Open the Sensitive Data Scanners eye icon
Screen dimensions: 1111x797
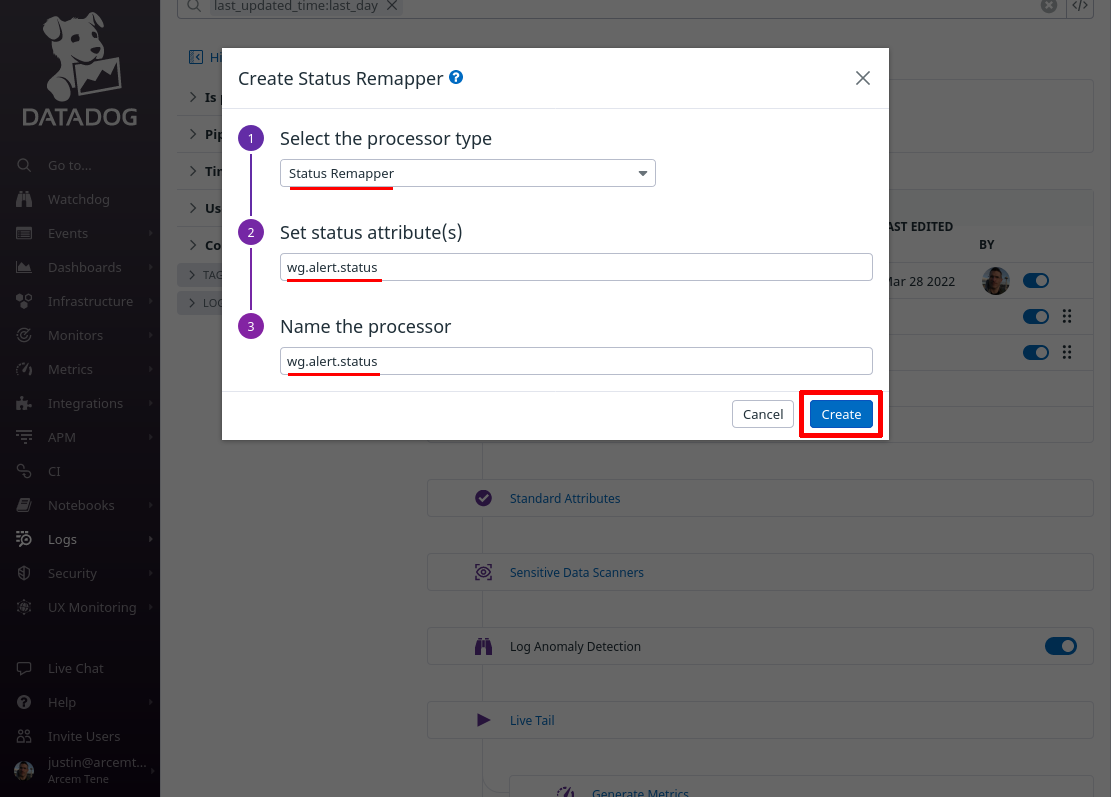(483, 572)
